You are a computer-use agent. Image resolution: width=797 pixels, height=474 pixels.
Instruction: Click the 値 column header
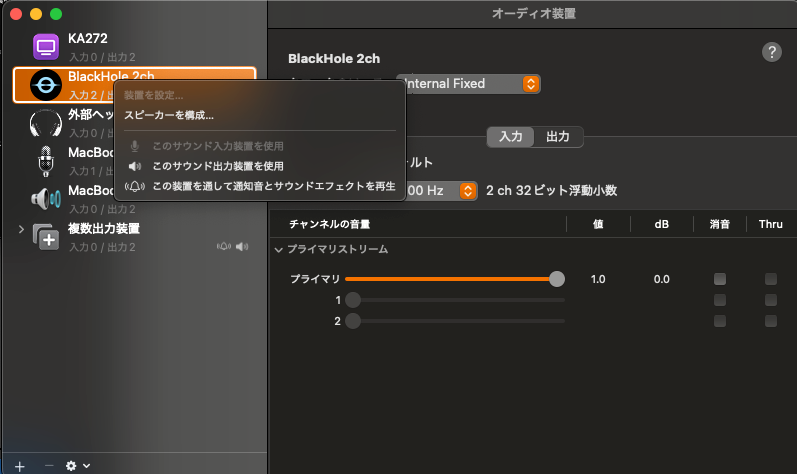point(598,224)
